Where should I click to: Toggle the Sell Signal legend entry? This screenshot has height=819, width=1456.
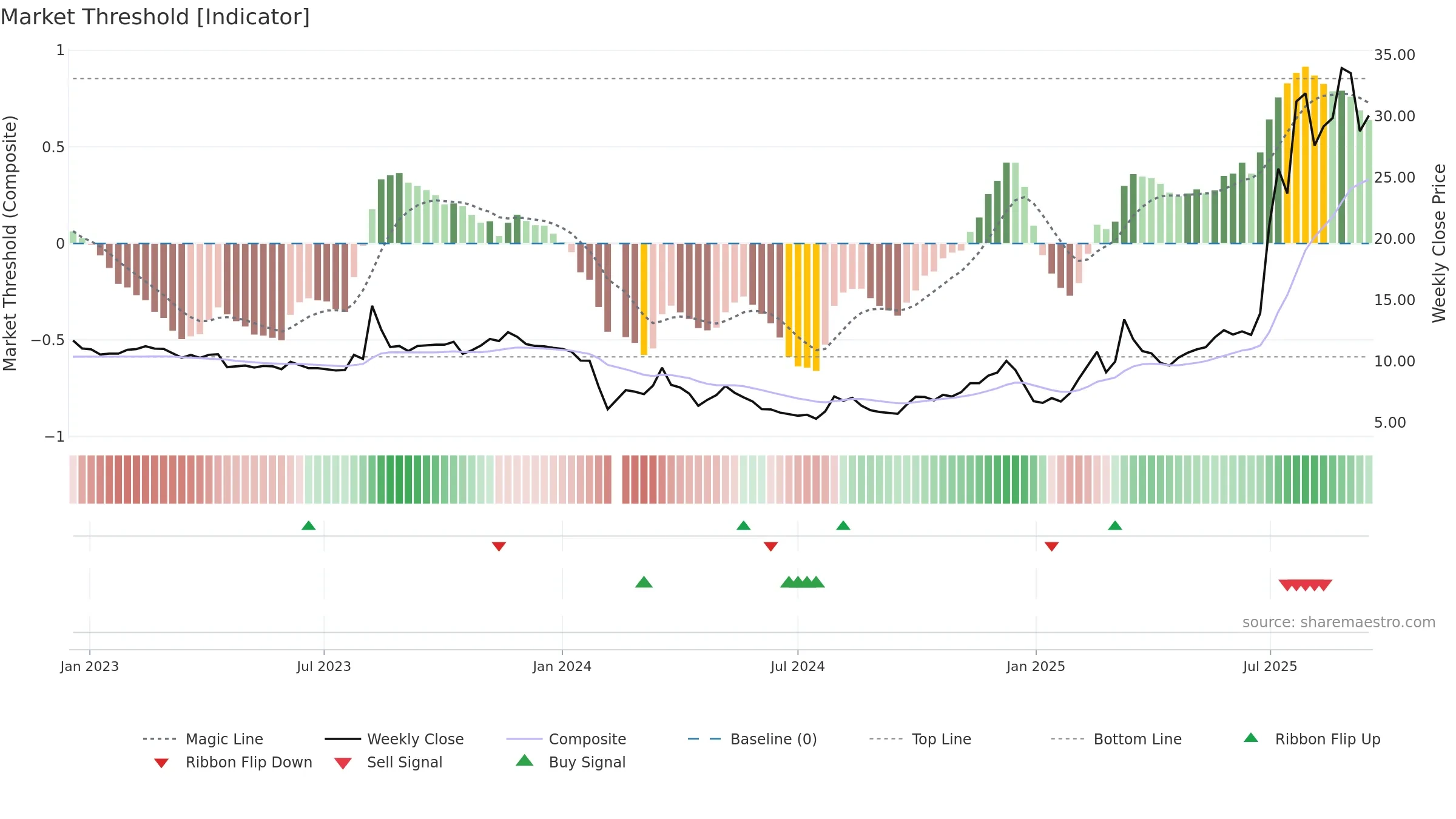[x=388, y=762]
